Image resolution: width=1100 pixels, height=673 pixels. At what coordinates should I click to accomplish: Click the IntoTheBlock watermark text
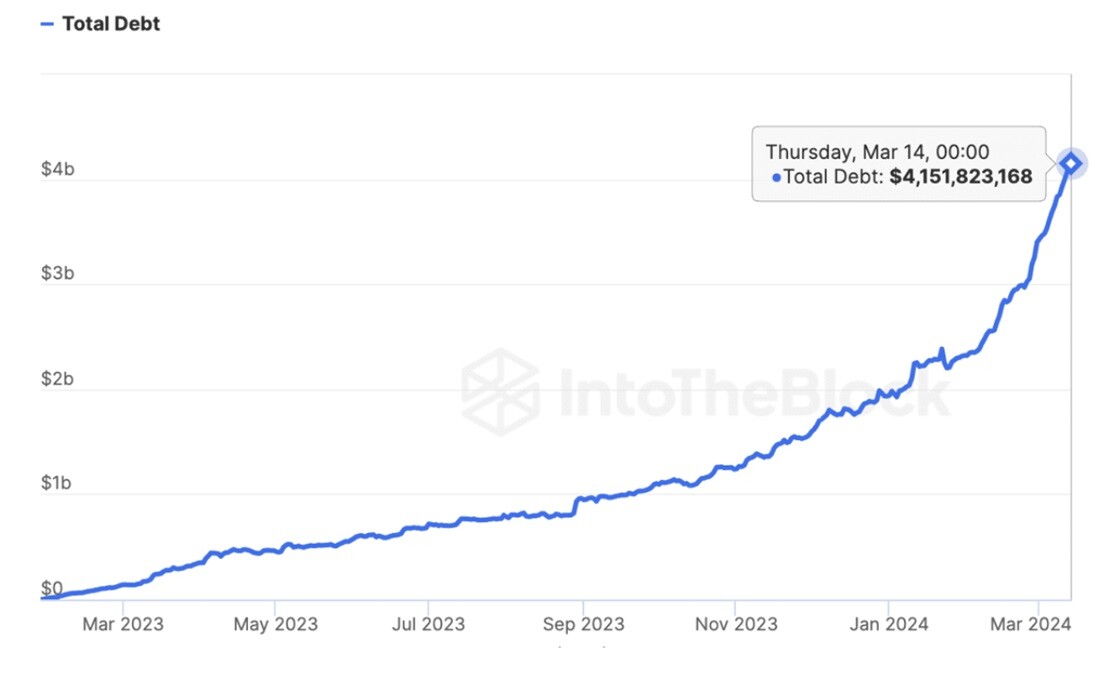pos(755,393)
